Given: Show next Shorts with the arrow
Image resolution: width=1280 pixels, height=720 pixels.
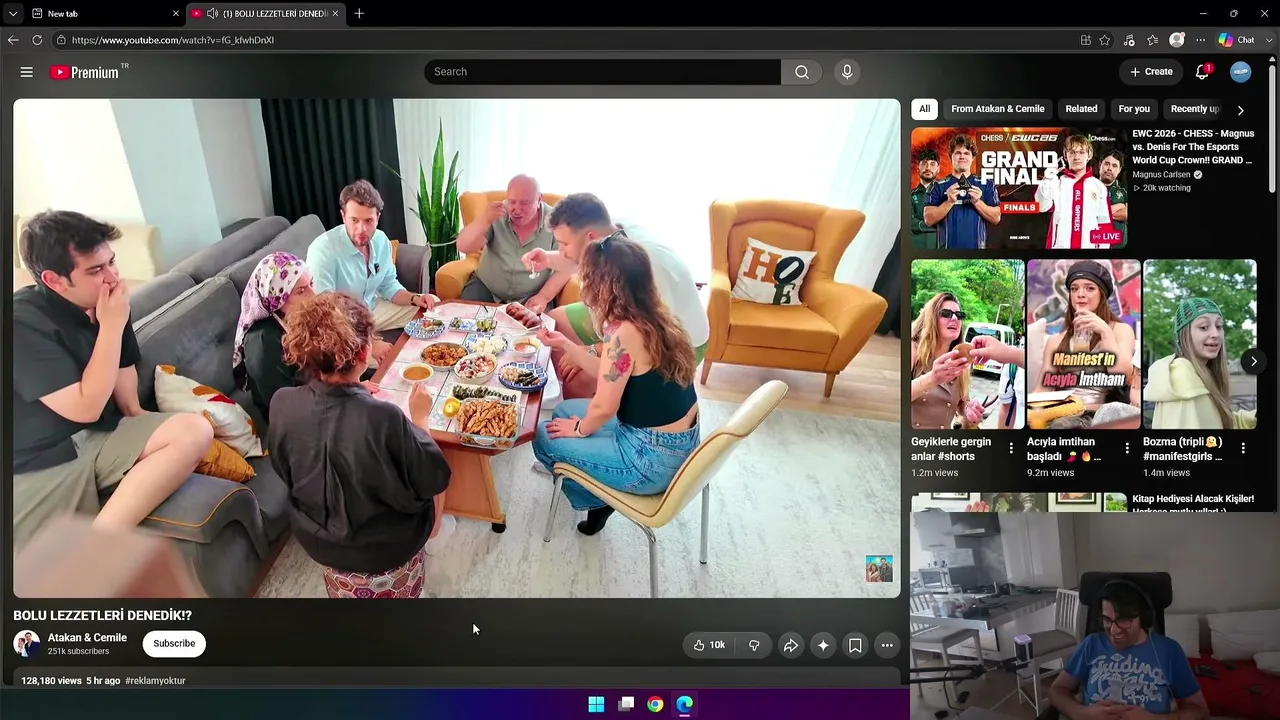Looking at the screenshot, I should point(1253,362).
